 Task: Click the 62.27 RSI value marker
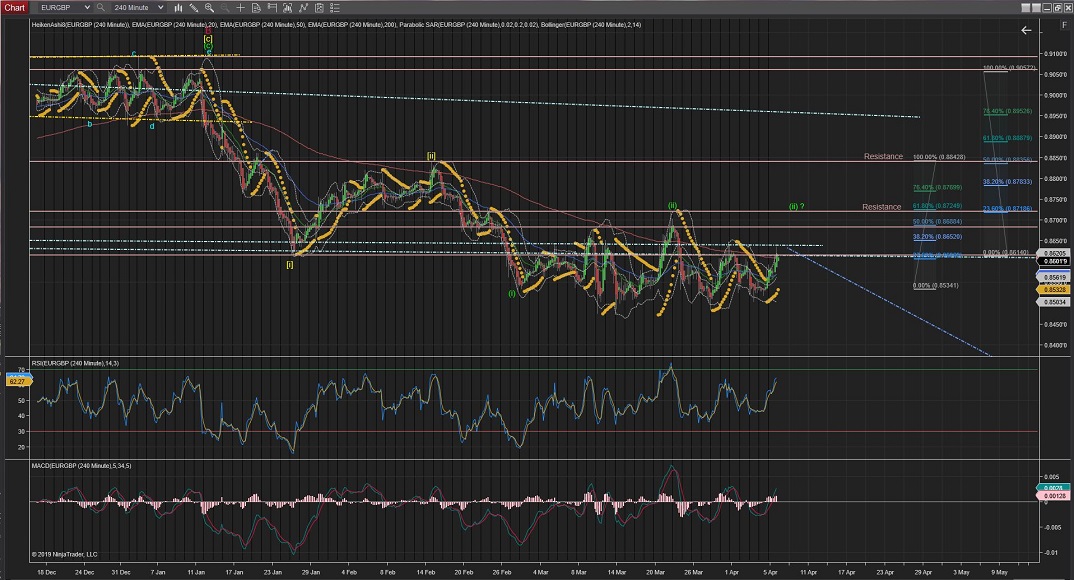tap(16, 381)
